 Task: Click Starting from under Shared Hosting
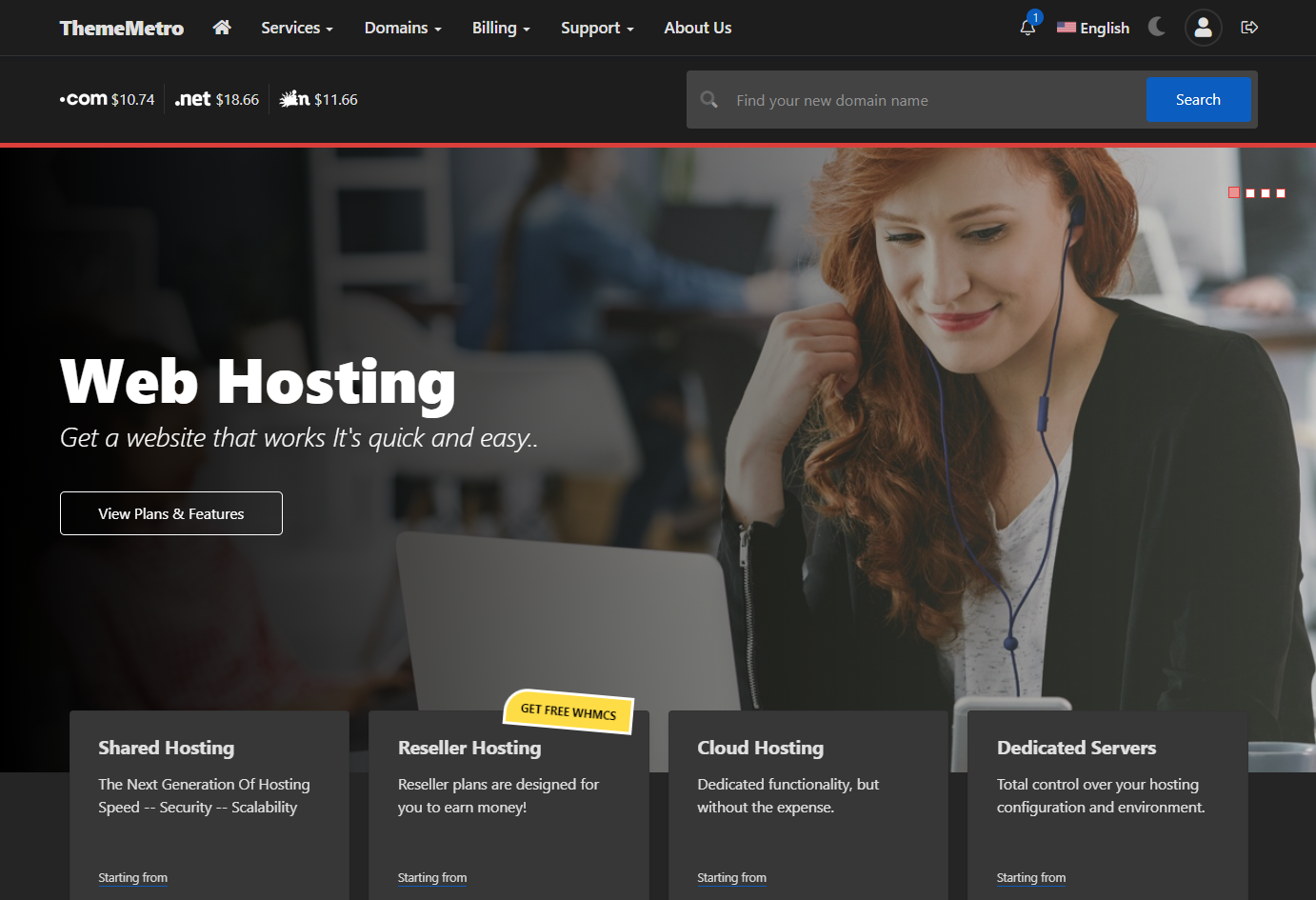coord(132,877)
